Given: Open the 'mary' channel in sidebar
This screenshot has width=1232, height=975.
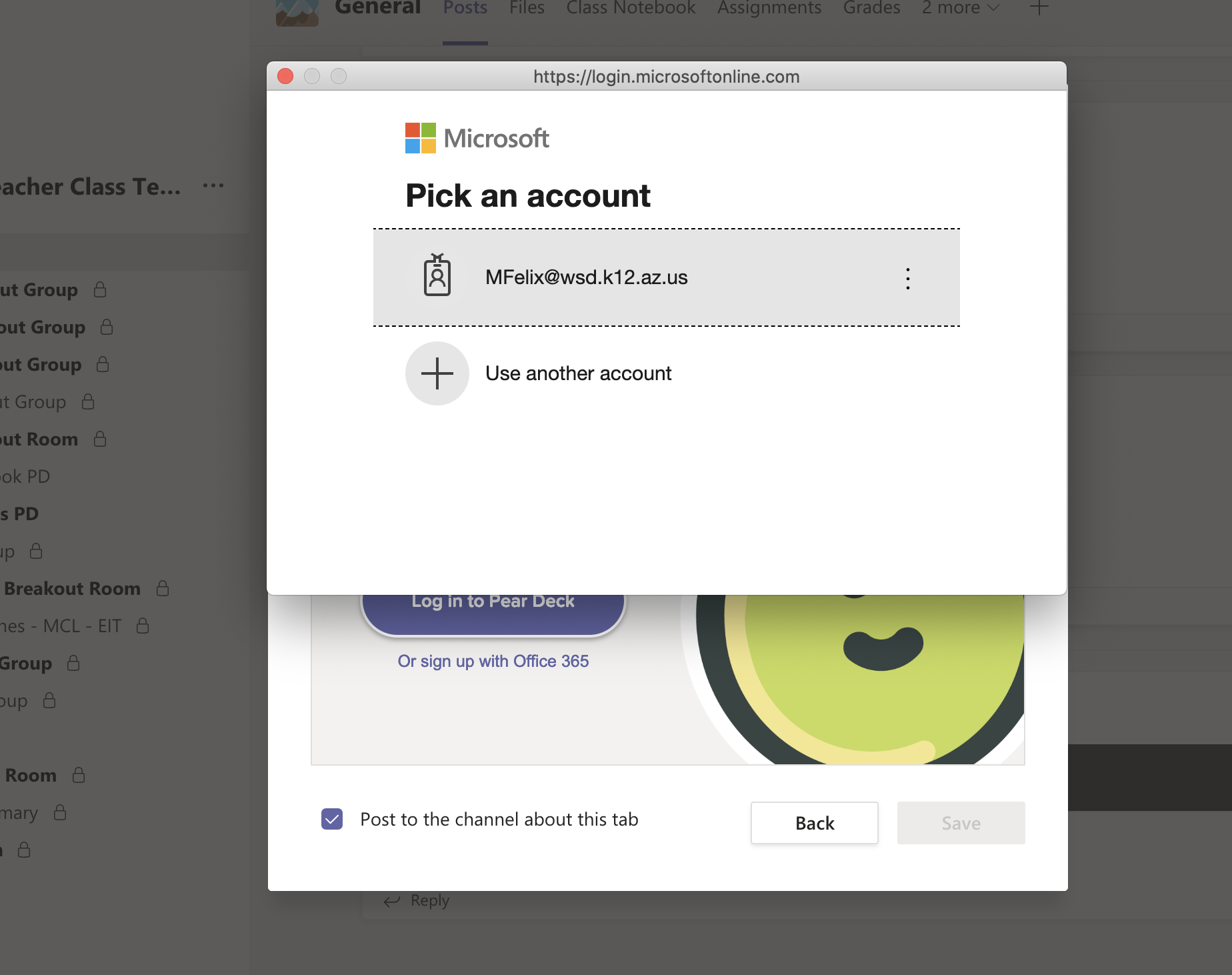Looking at the screenshot, I should (19, 812).
